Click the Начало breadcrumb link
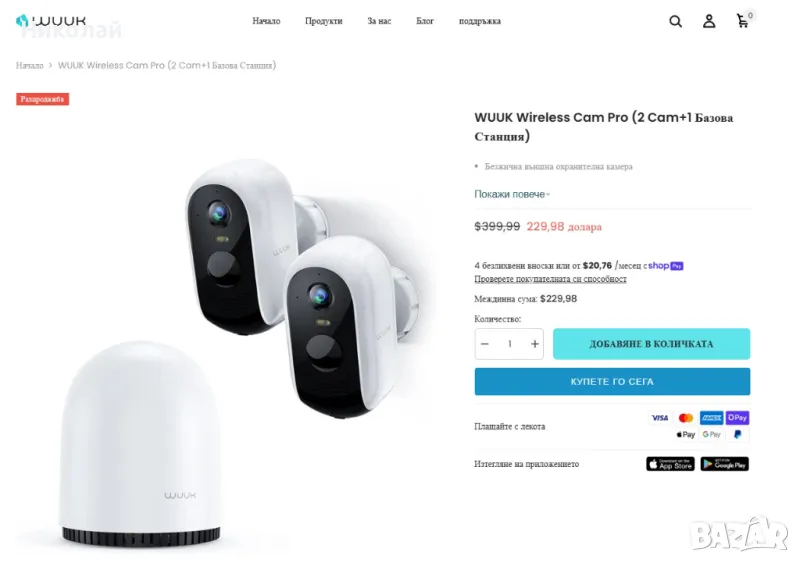Image resolution: width=800 pixels, height=563 pixels. point(30,65)
